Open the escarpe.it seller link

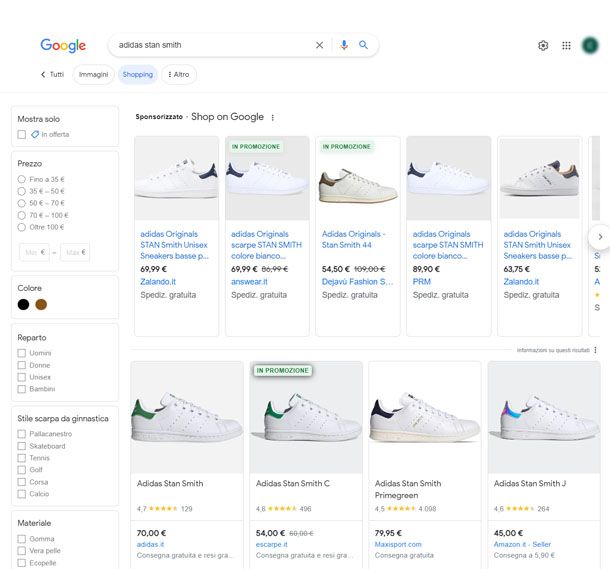272,544
